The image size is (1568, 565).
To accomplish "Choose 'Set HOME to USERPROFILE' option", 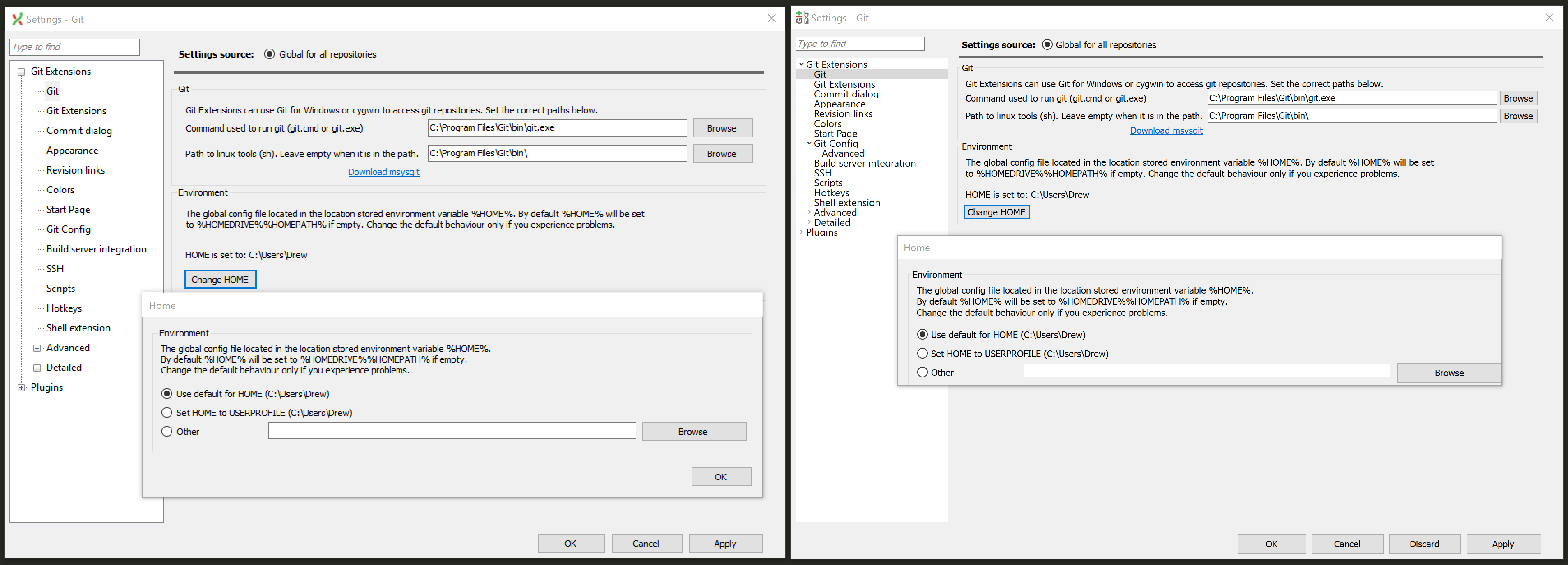I will 167,412.
